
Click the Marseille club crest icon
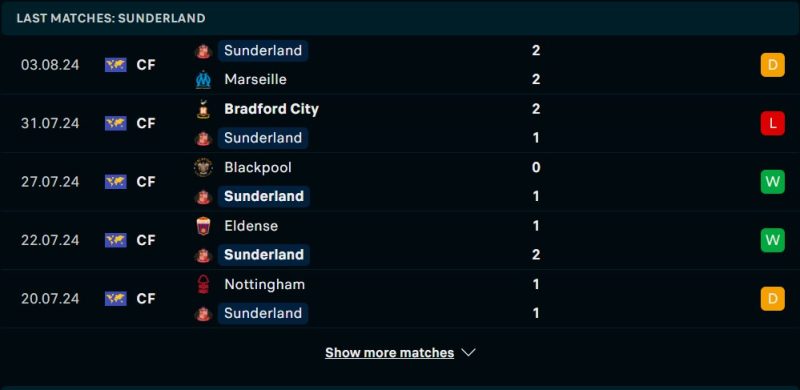pos(203,80)
